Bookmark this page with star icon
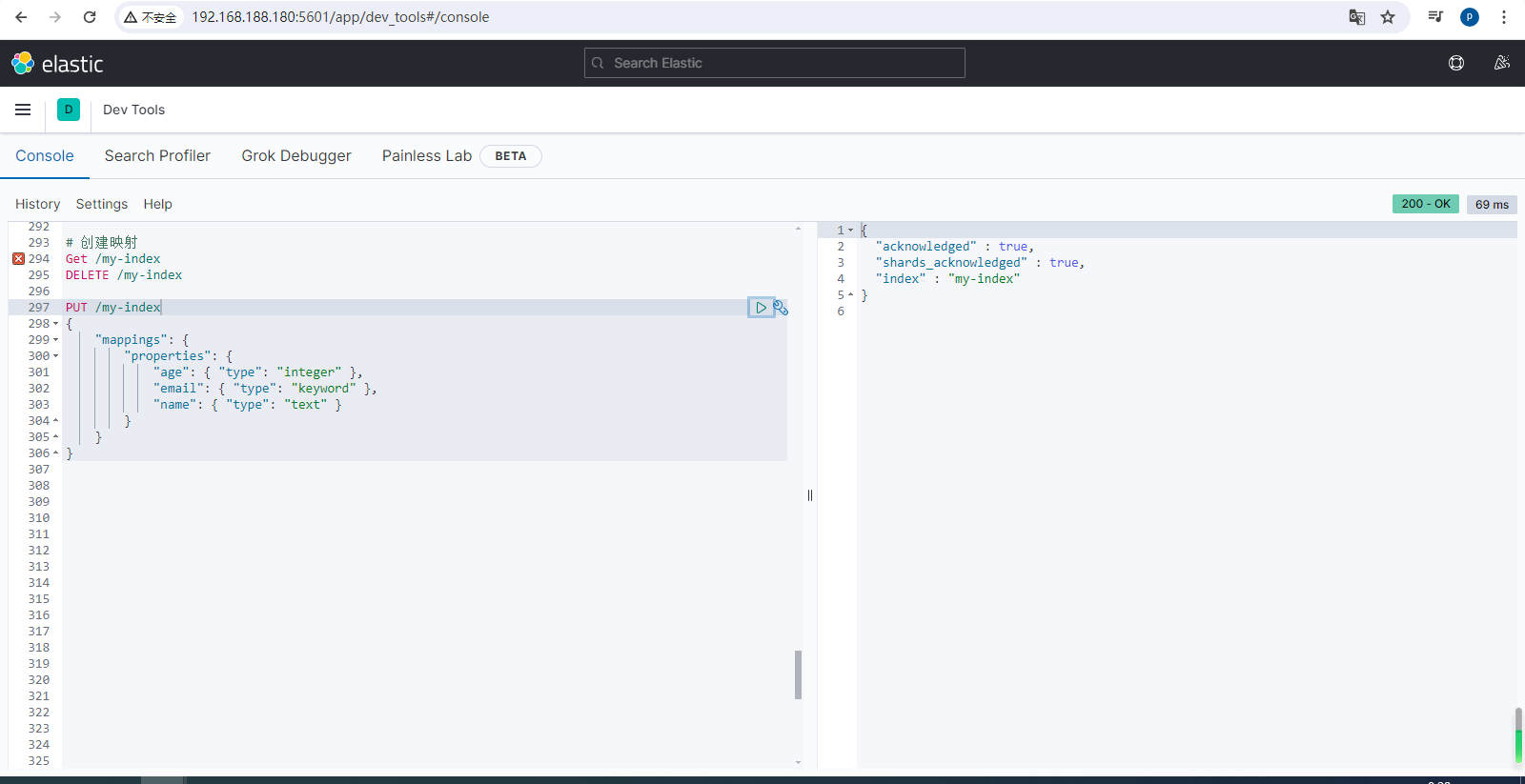Viewport: 1525px width, 784px height. 1388,17
